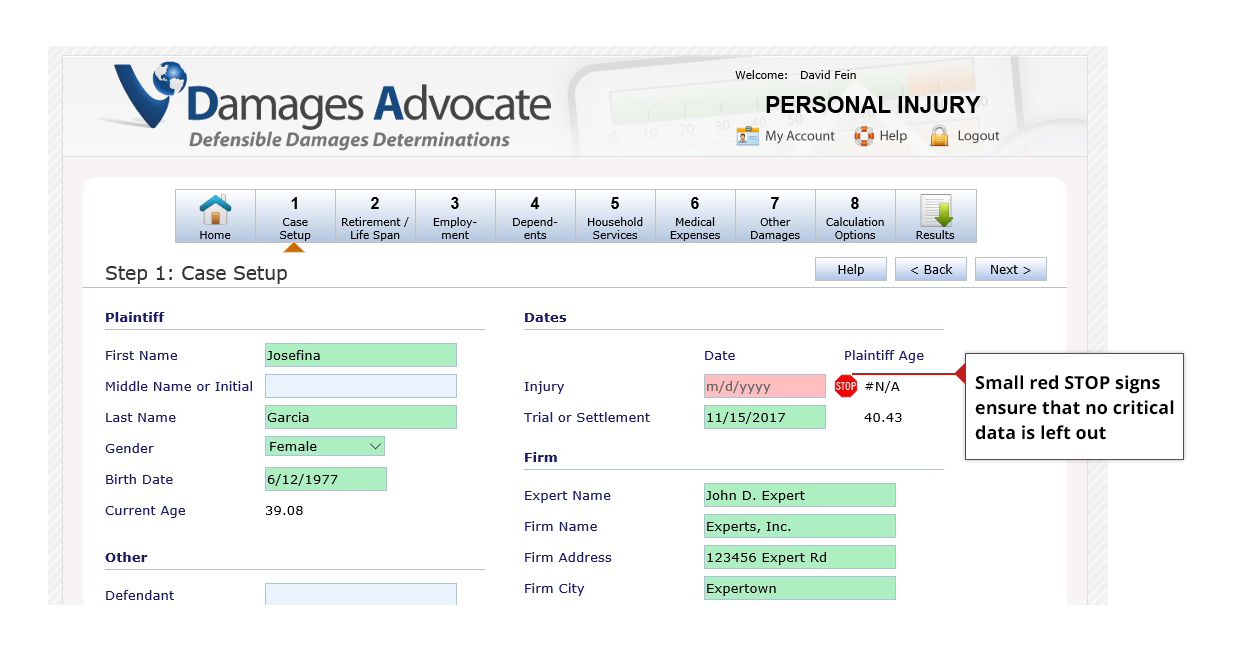Go to step 1 Case Setup
Screen dimensions: 1235x650
(x=295, y=216)
